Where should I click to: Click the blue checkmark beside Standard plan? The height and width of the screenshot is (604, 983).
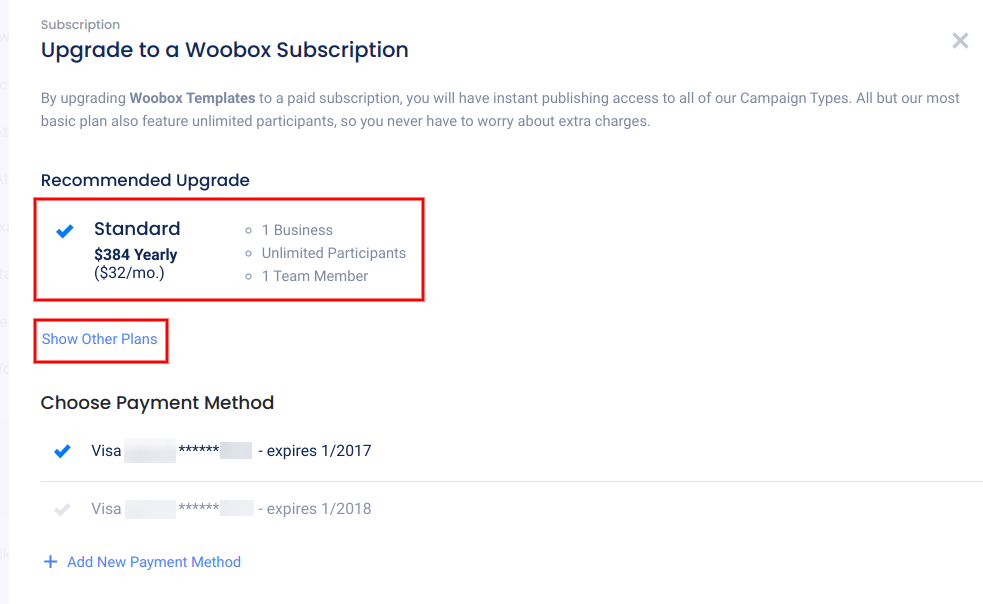(x=65, y=231)
